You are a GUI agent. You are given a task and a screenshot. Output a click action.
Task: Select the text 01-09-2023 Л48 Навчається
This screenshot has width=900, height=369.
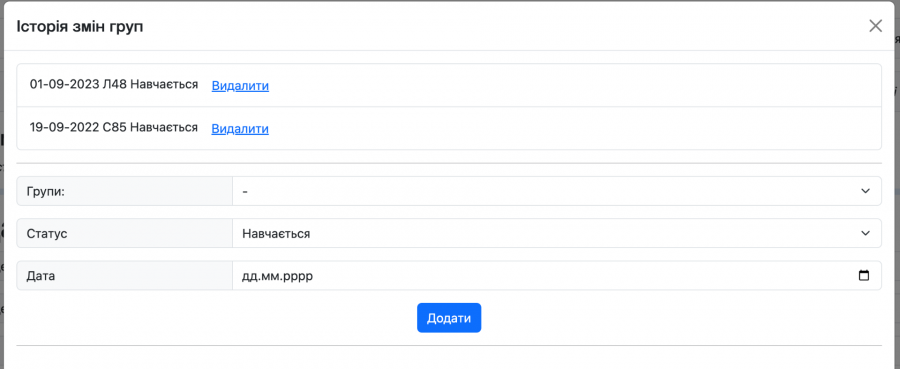(114, 85)
